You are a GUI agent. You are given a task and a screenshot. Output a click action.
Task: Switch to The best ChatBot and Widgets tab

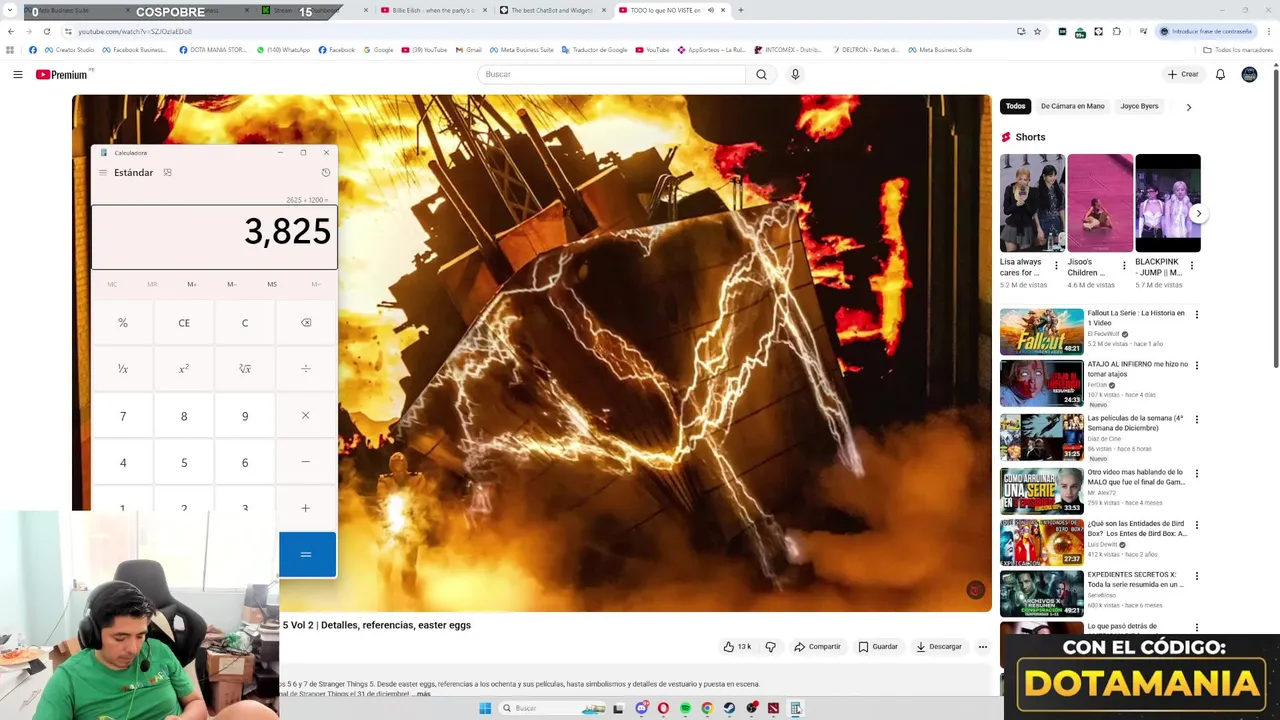(x=550, y=10)
